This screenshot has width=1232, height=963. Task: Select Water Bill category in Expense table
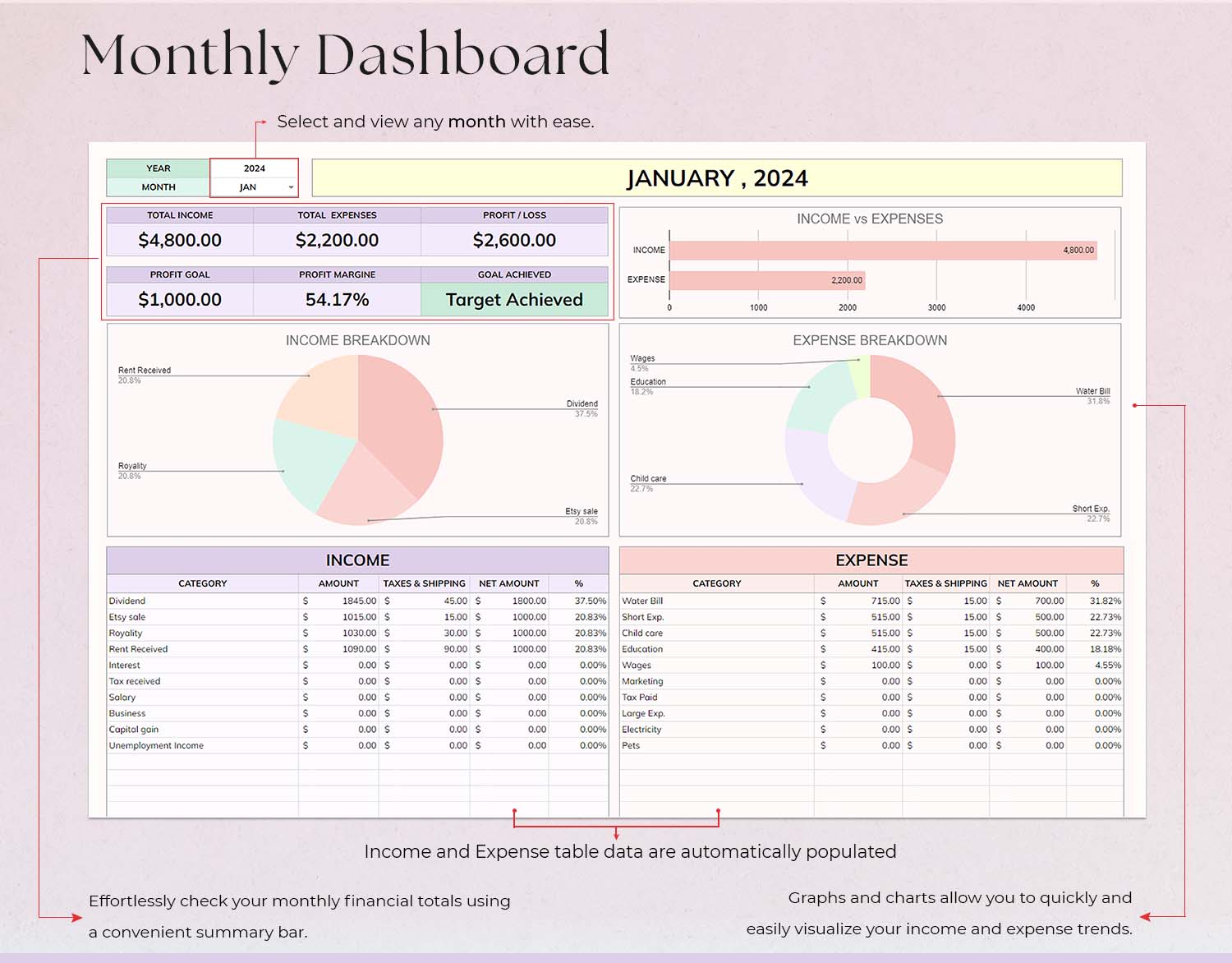click(x=716, y=601)
